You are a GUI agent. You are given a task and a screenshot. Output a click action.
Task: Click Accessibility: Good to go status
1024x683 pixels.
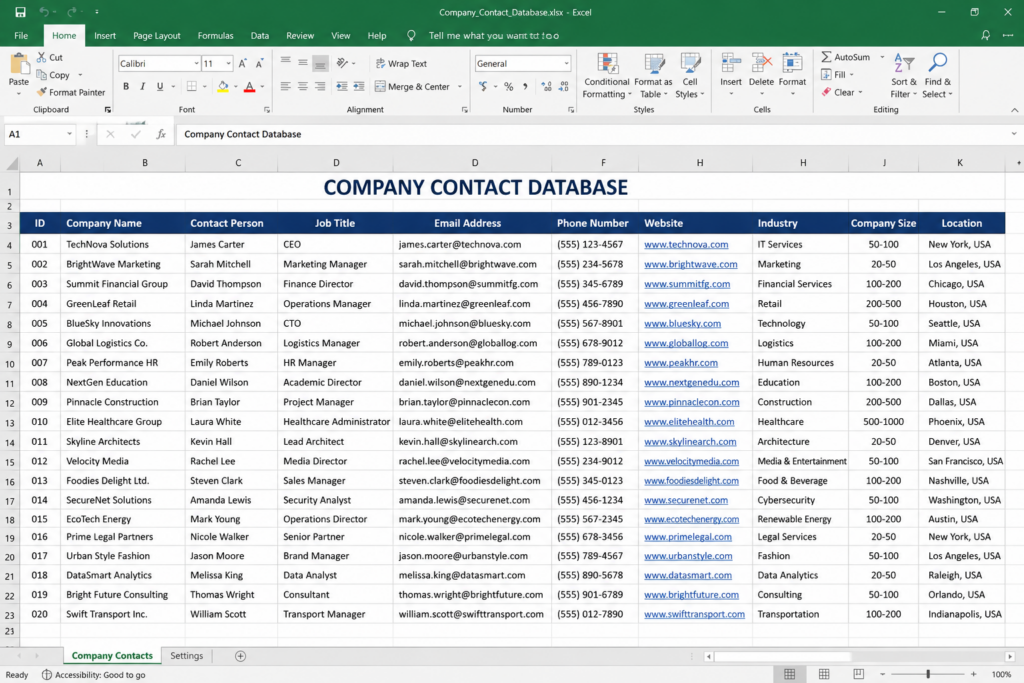tap(93, 675)
